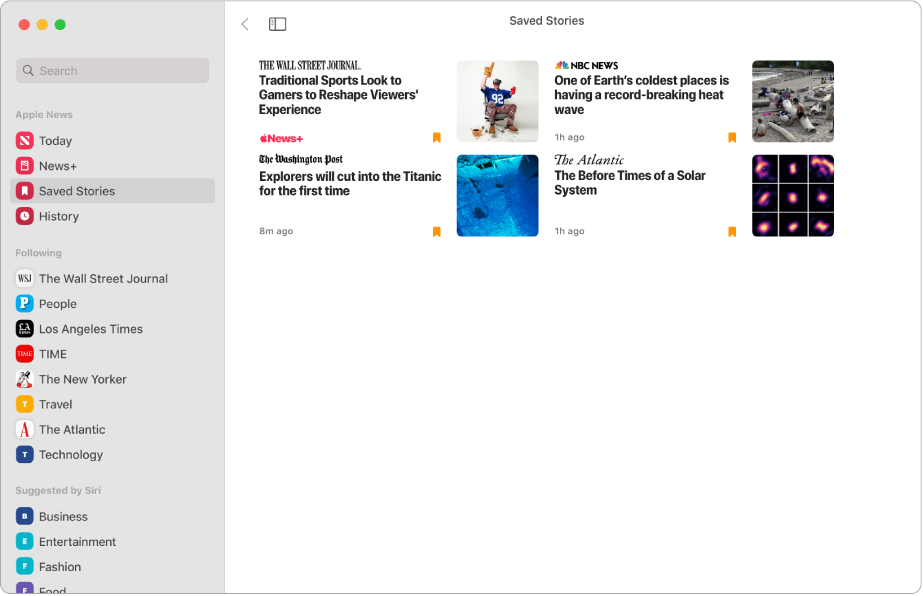Click the Los Angeles Times channel icon

24,329
